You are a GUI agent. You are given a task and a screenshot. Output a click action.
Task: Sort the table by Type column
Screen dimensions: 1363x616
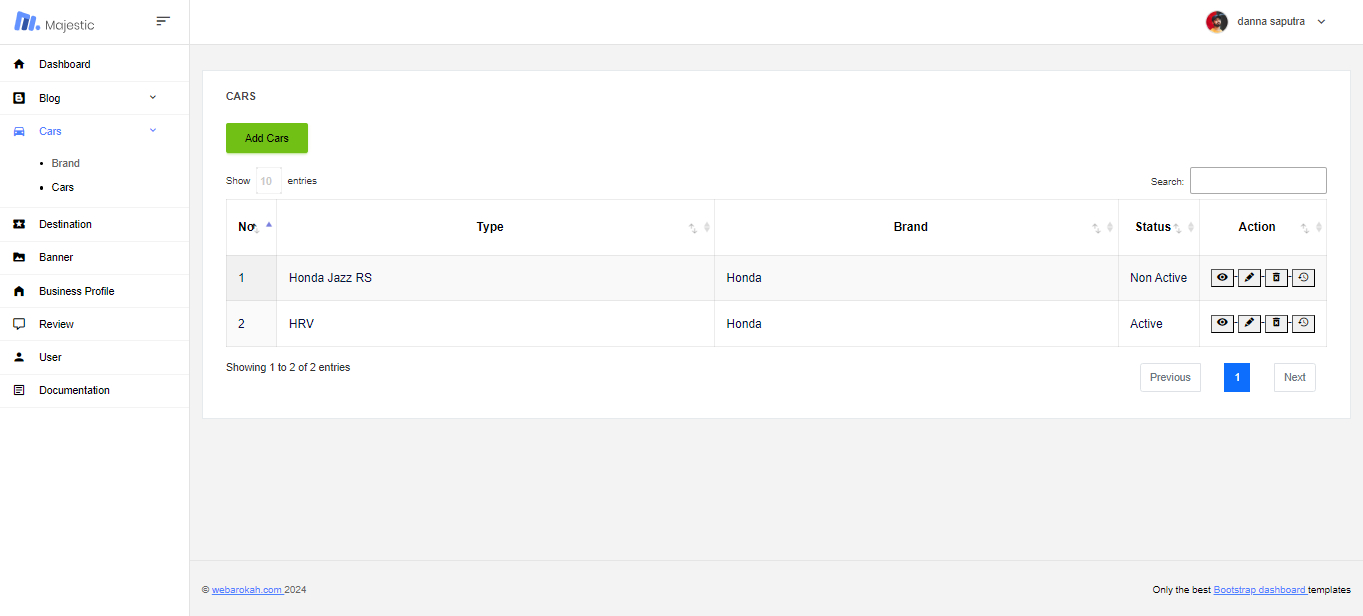click(x=490, y=227)
